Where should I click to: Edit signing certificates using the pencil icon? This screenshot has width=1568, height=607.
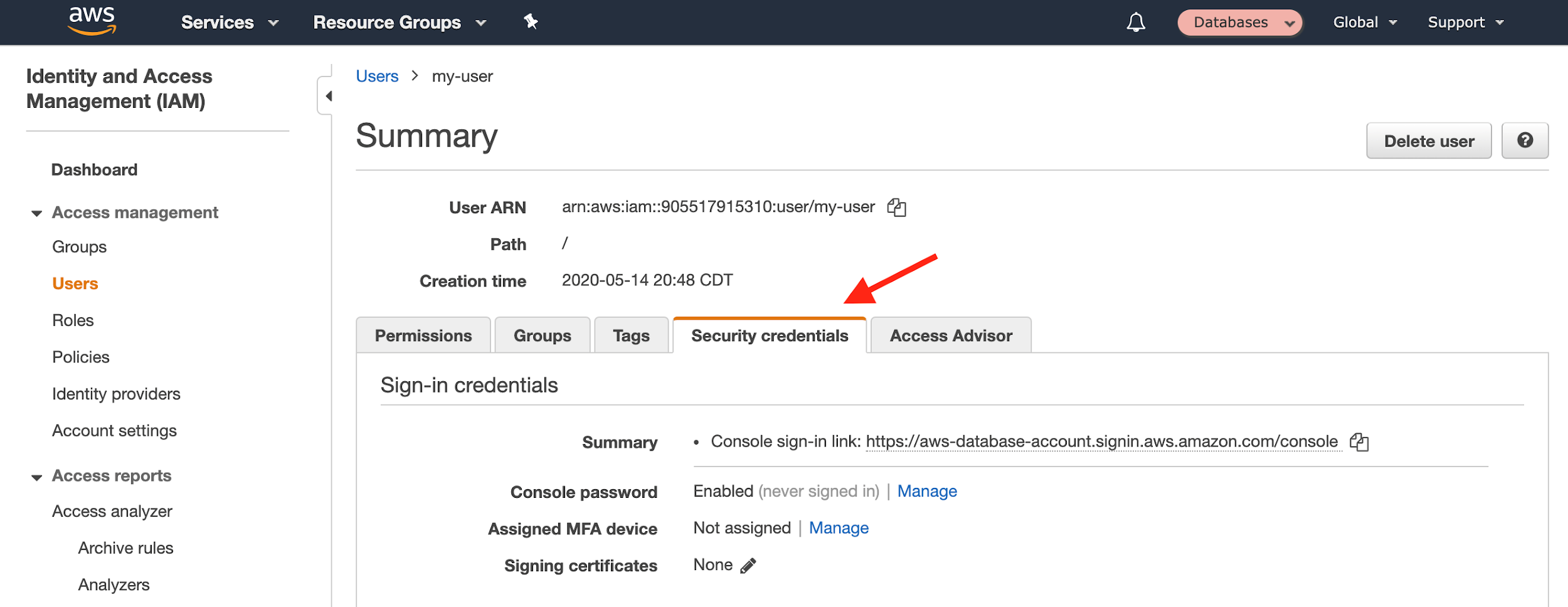[x=747, y=565]
